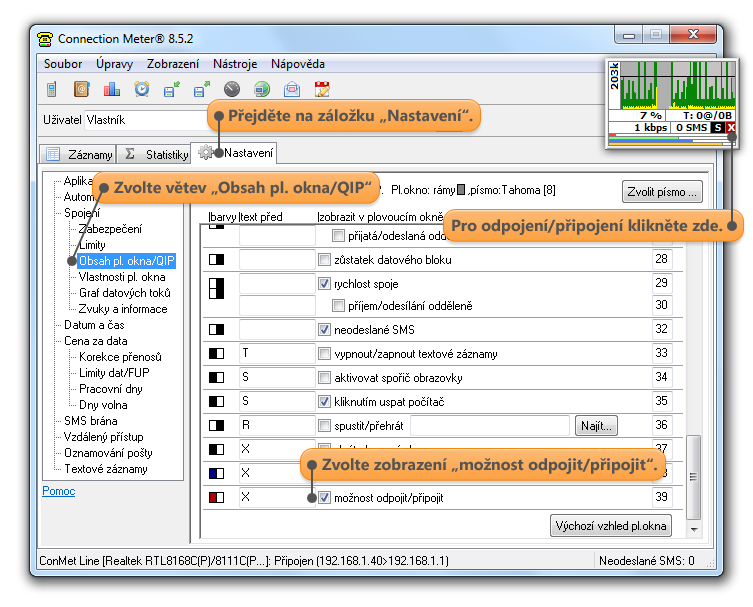Click the red color swatch for 'možnost odpojit/připojit'
Image resolution: width=753 pixels, height=607 pixels.
pyautogui.click(x=217, y=498)
